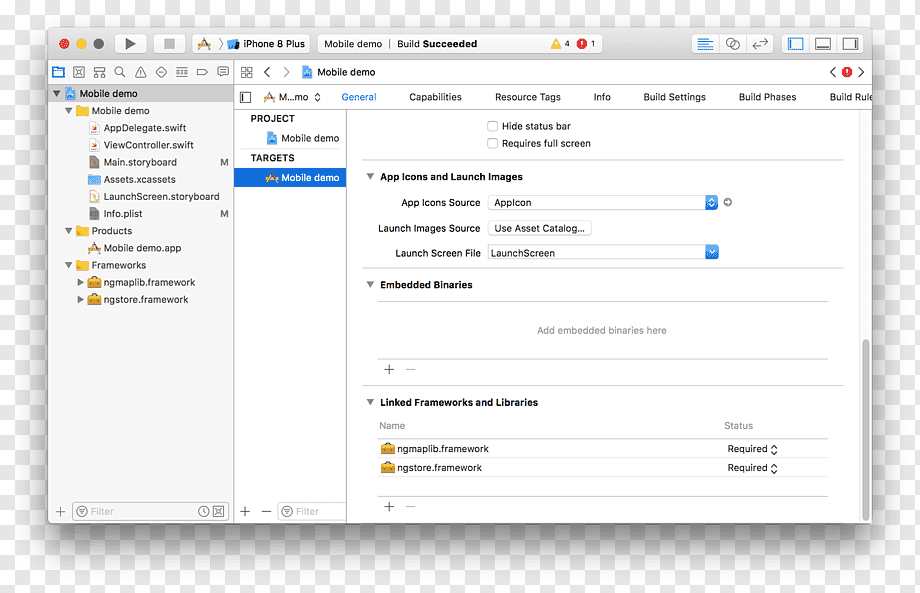Image resolution: width=920 pixels, height=593 pixels.
Task: Open the Build Settings tab
Action: coord(674,97)
